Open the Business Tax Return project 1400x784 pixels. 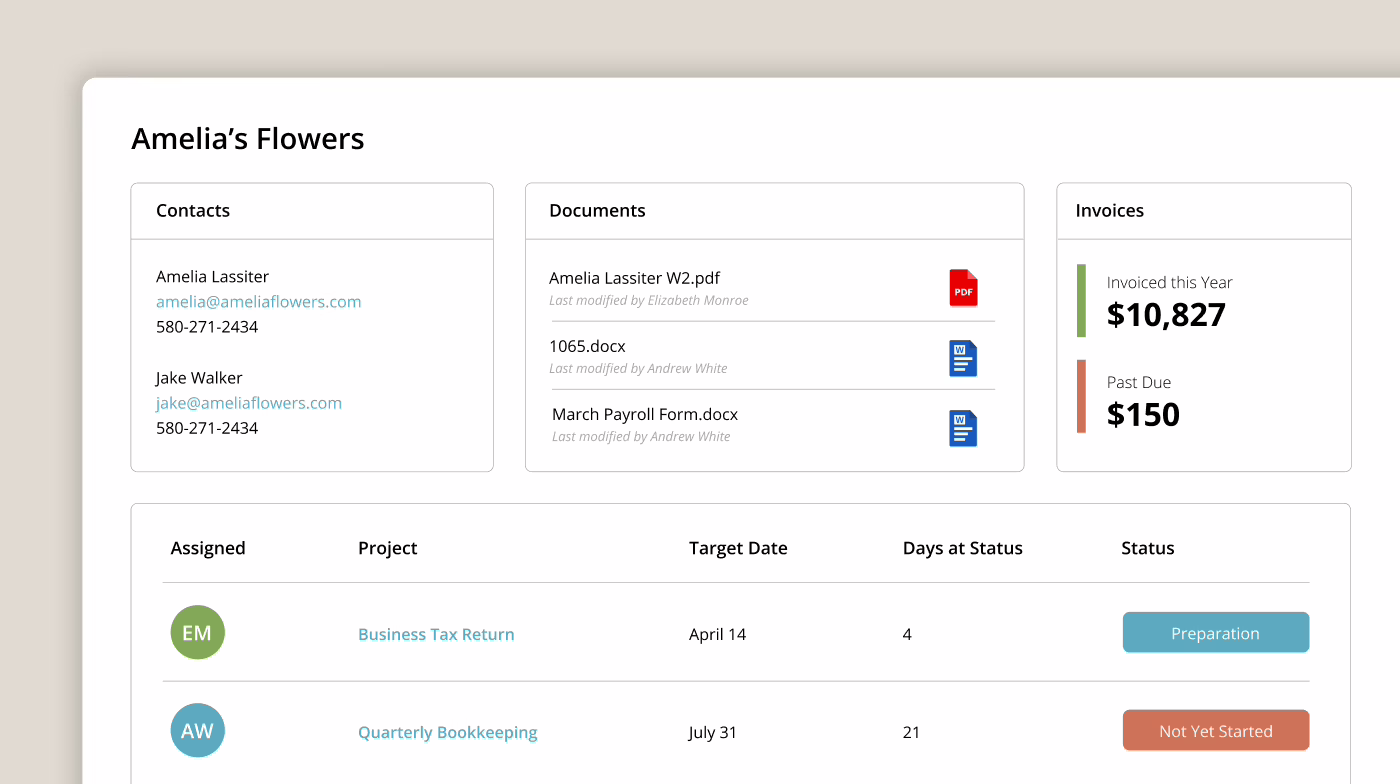[x=436, y=634]
